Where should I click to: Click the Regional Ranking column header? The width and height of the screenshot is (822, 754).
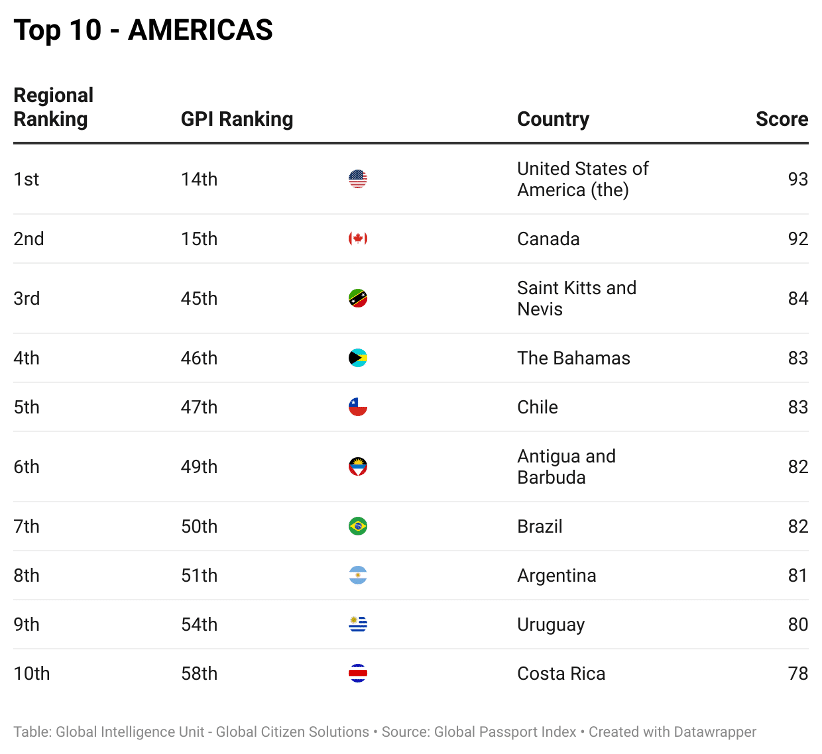coord(53,107)
